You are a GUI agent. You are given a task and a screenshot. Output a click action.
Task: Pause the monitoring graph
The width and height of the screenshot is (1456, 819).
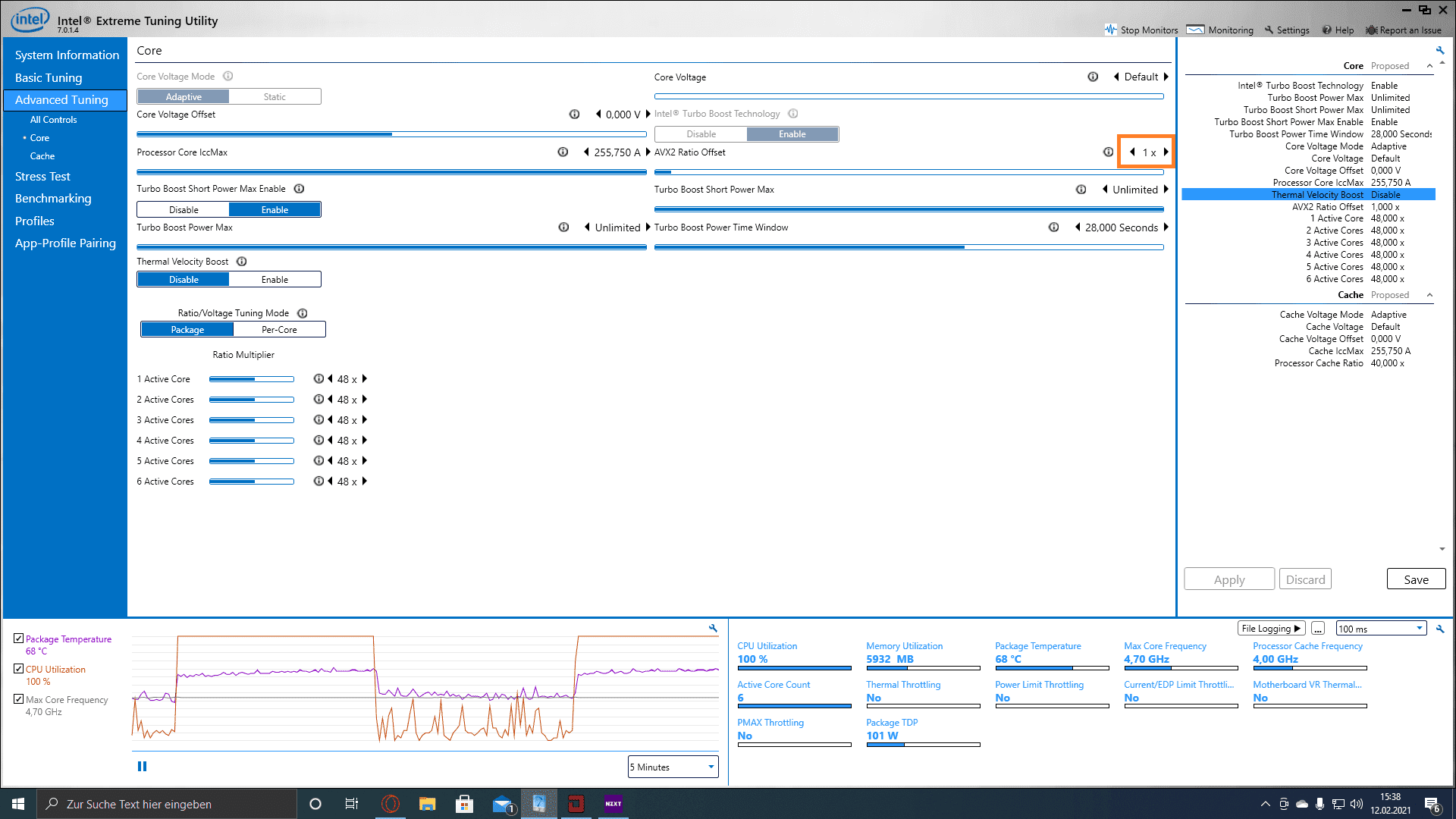[142, 767]
